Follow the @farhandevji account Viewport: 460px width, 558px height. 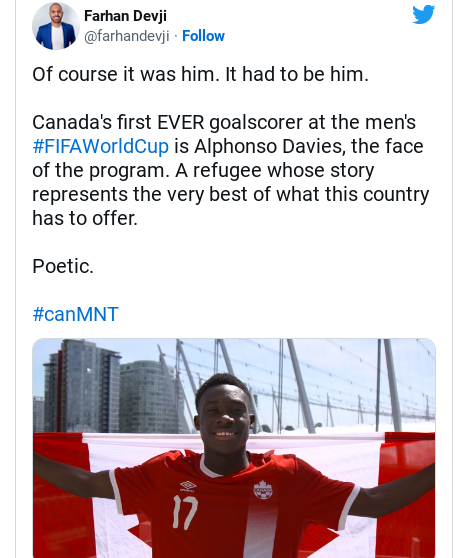(203, 36)
